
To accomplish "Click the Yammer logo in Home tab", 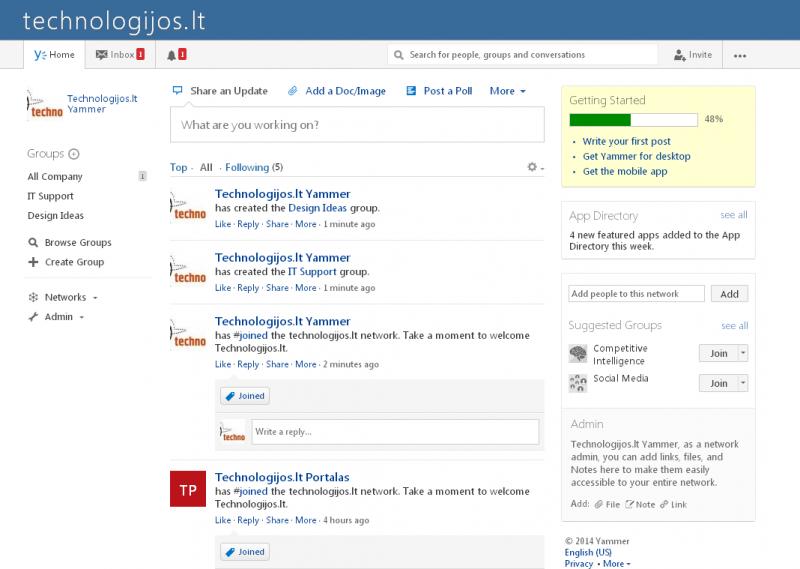I will (40, 55).
